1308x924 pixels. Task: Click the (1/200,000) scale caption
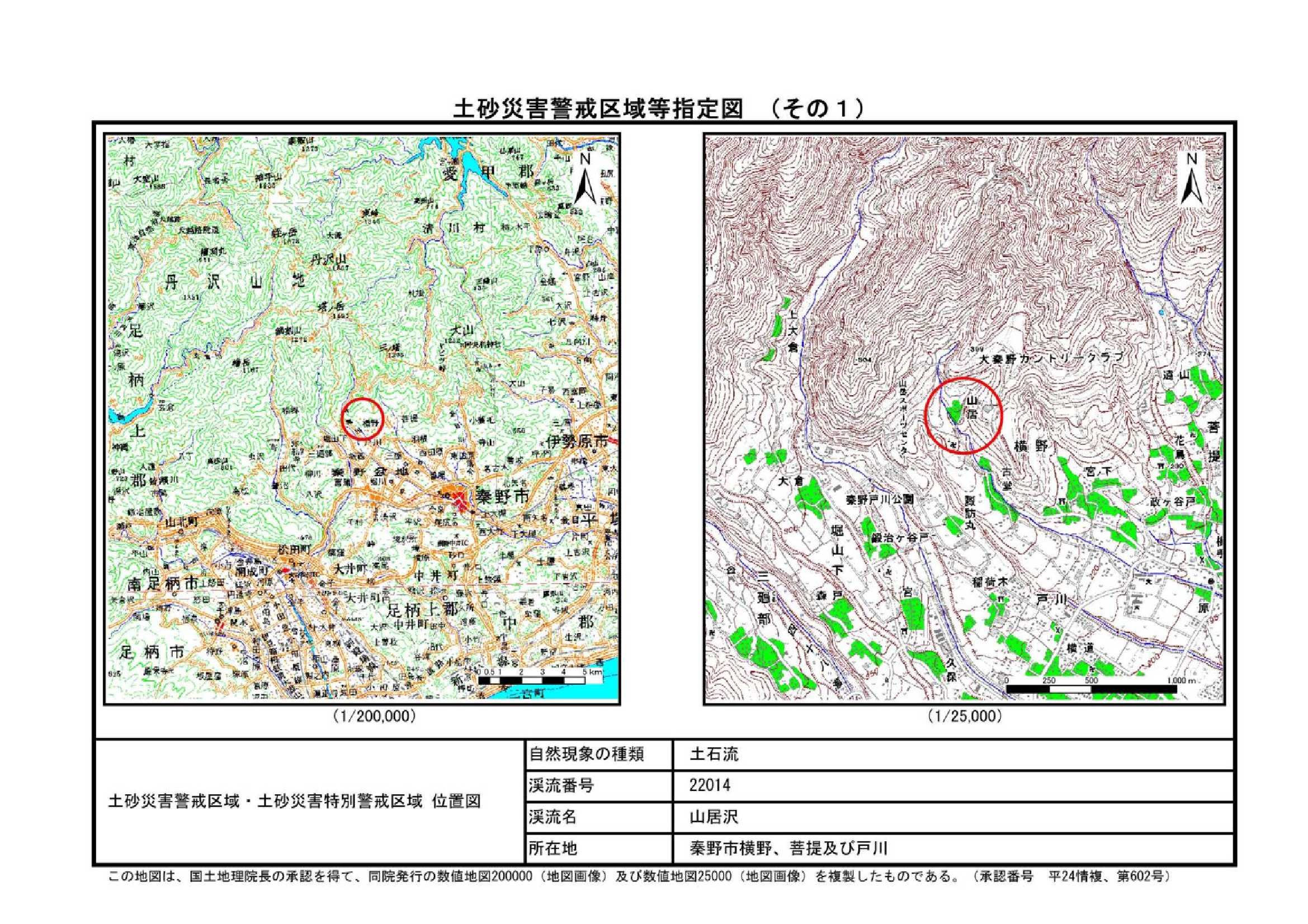click(374, 716)
